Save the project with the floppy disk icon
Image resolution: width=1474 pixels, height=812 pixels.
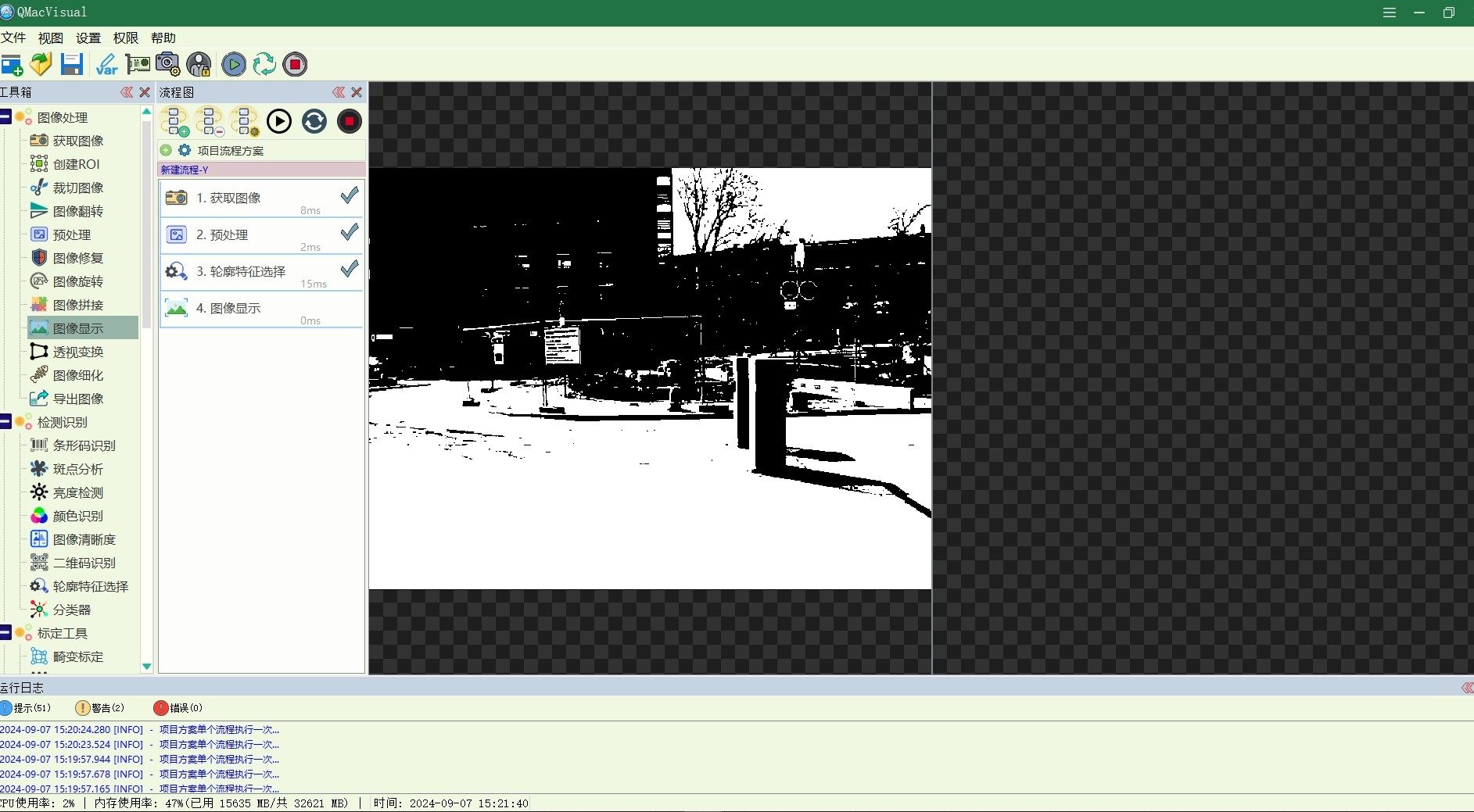(72, 64)
